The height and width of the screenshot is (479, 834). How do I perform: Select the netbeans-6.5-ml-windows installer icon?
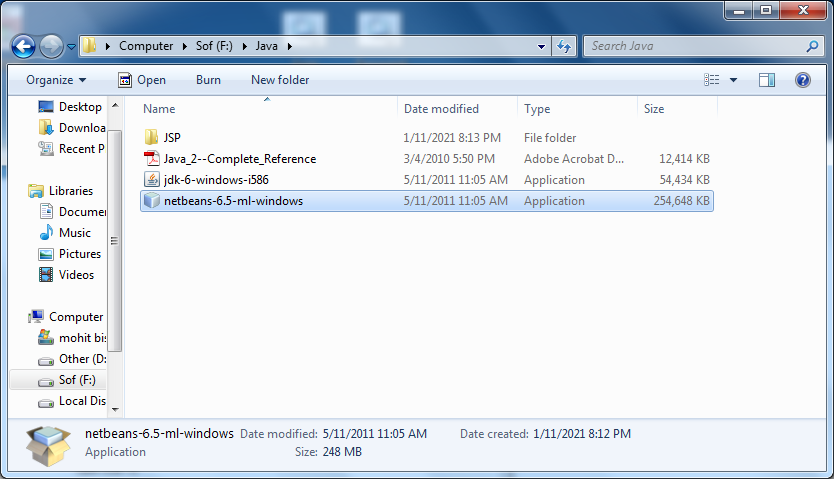point(152,200)
